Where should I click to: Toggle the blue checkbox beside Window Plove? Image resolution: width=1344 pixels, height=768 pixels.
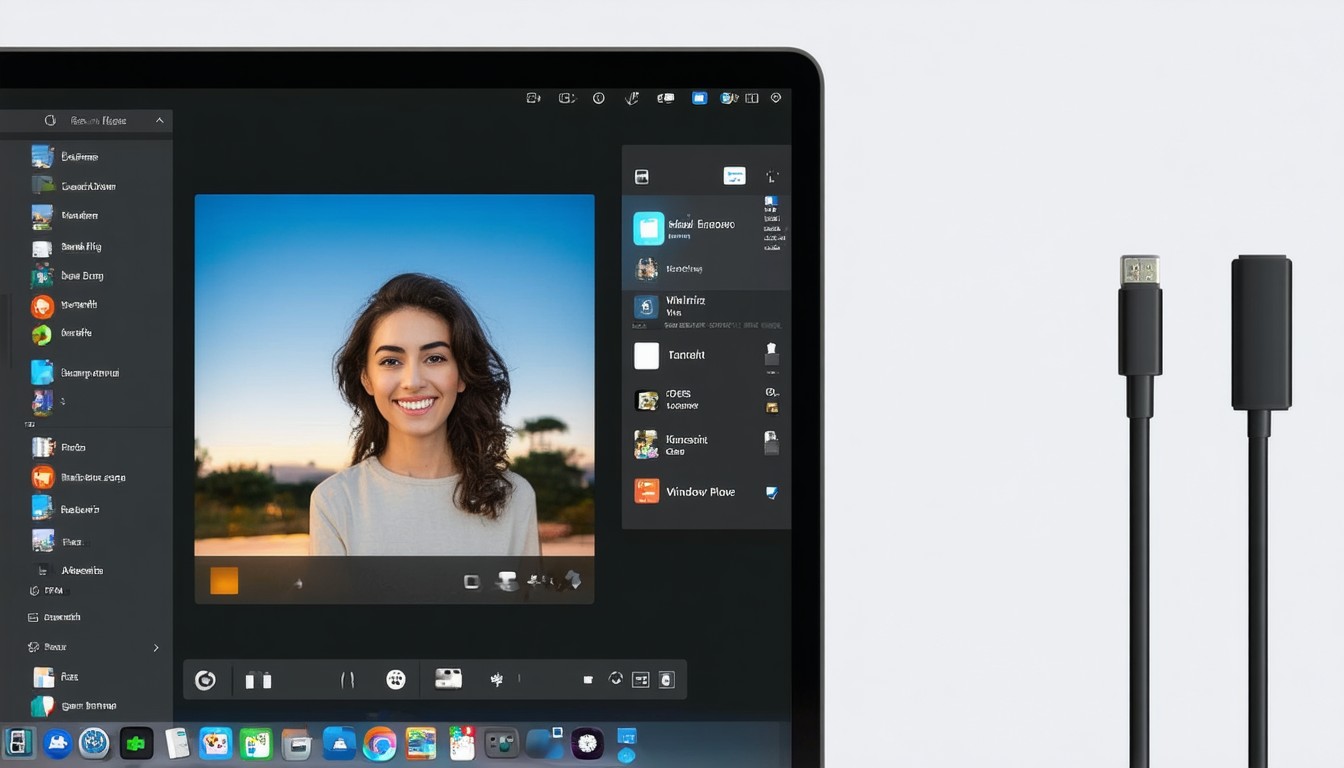click(771, 492)
